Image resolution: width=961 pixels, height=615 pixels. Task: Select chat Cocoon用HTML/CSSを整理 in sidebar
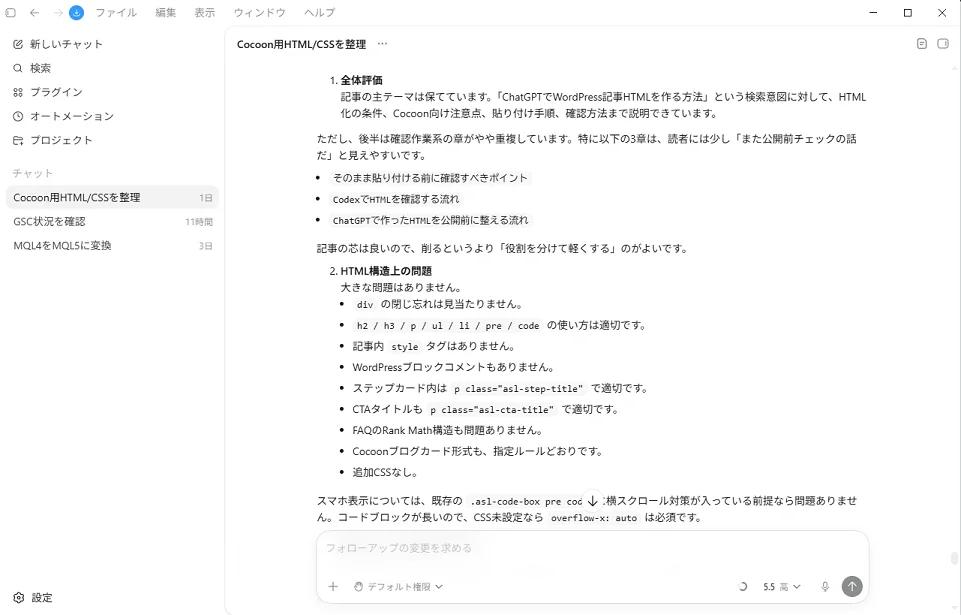112,197
